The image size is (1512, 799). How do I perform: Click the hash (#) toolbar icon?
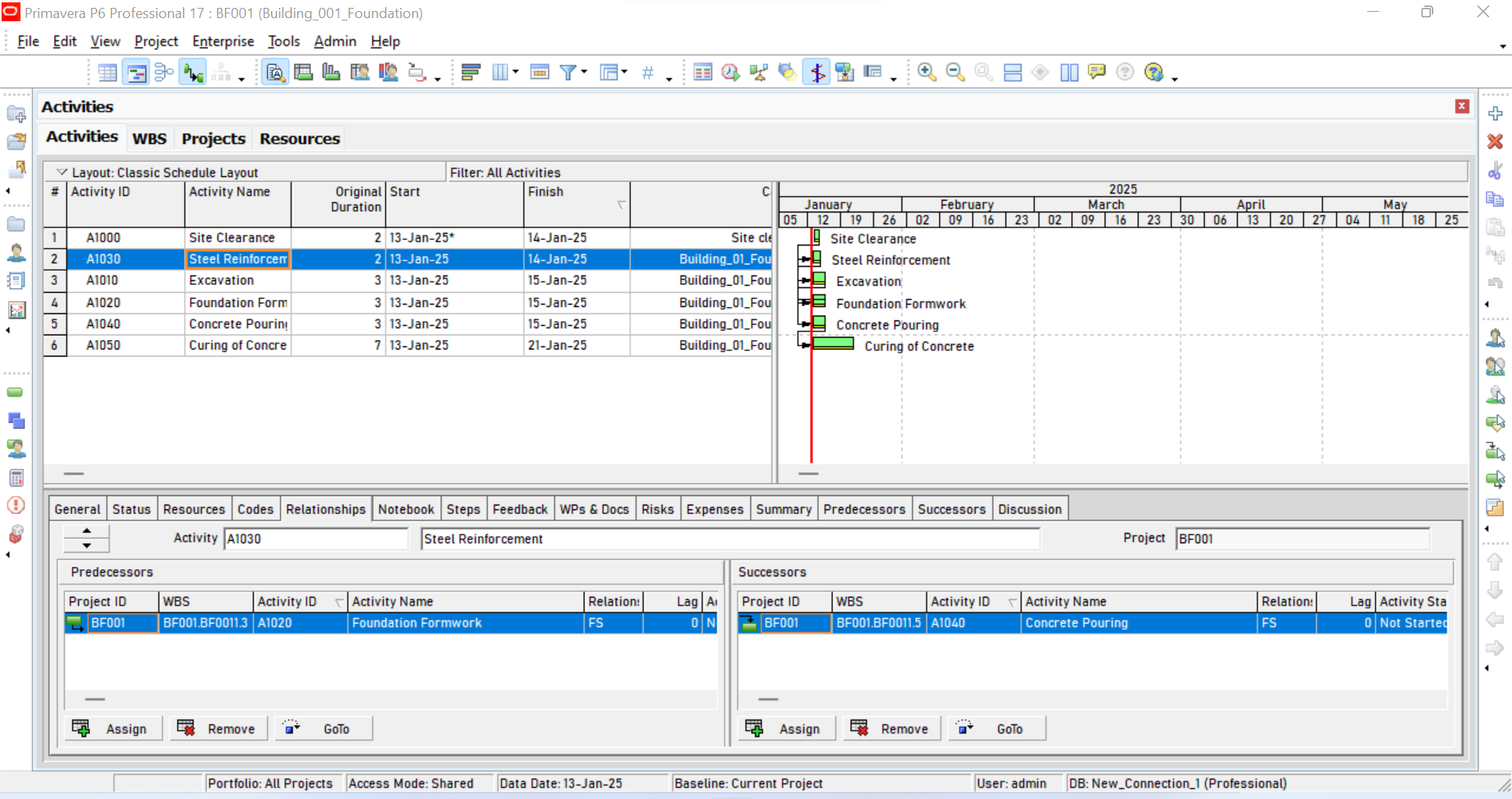click(647, 73)
